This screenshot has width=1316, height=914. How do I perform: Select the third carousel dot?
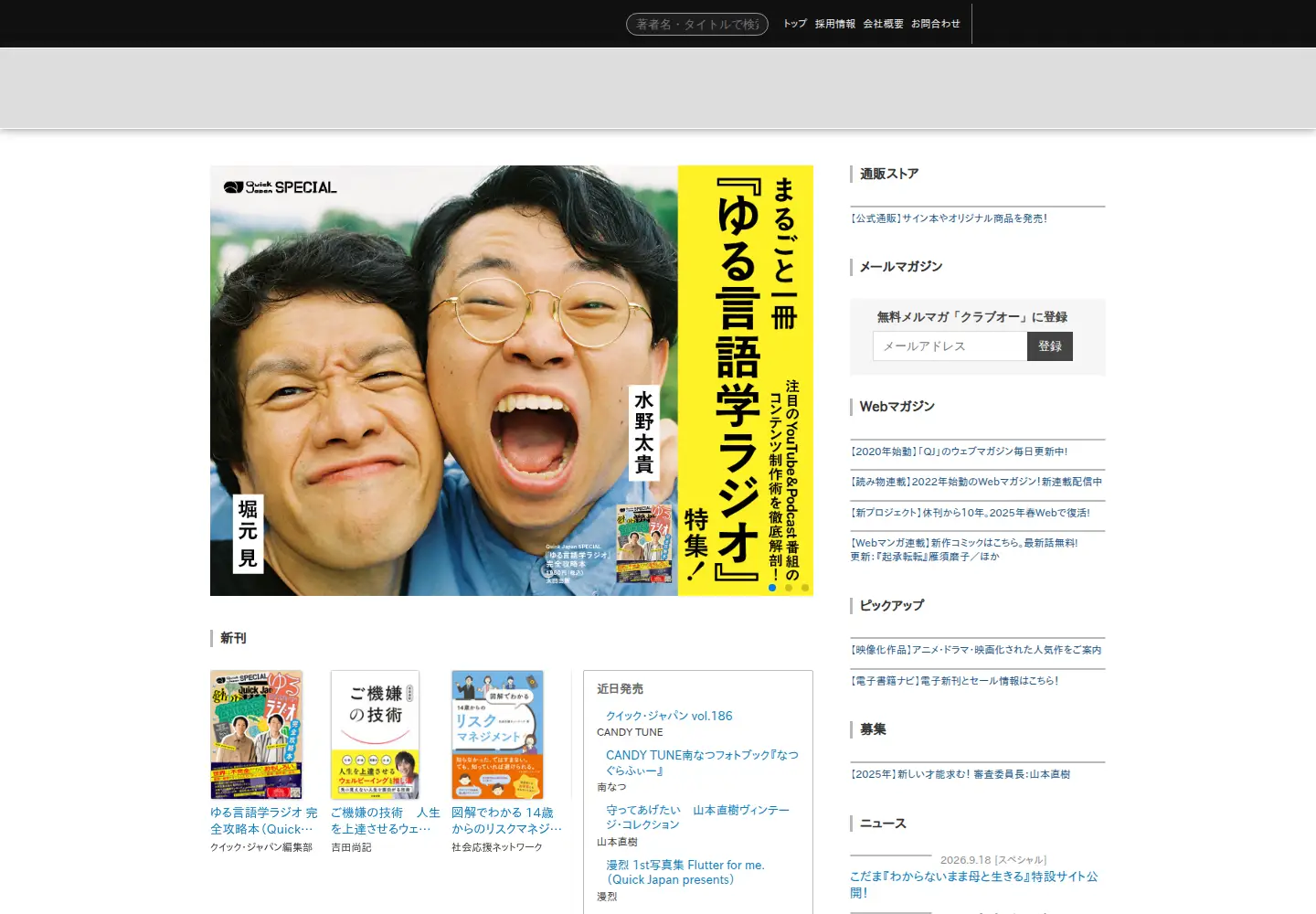pyautogui.click(x=805, y=588)
